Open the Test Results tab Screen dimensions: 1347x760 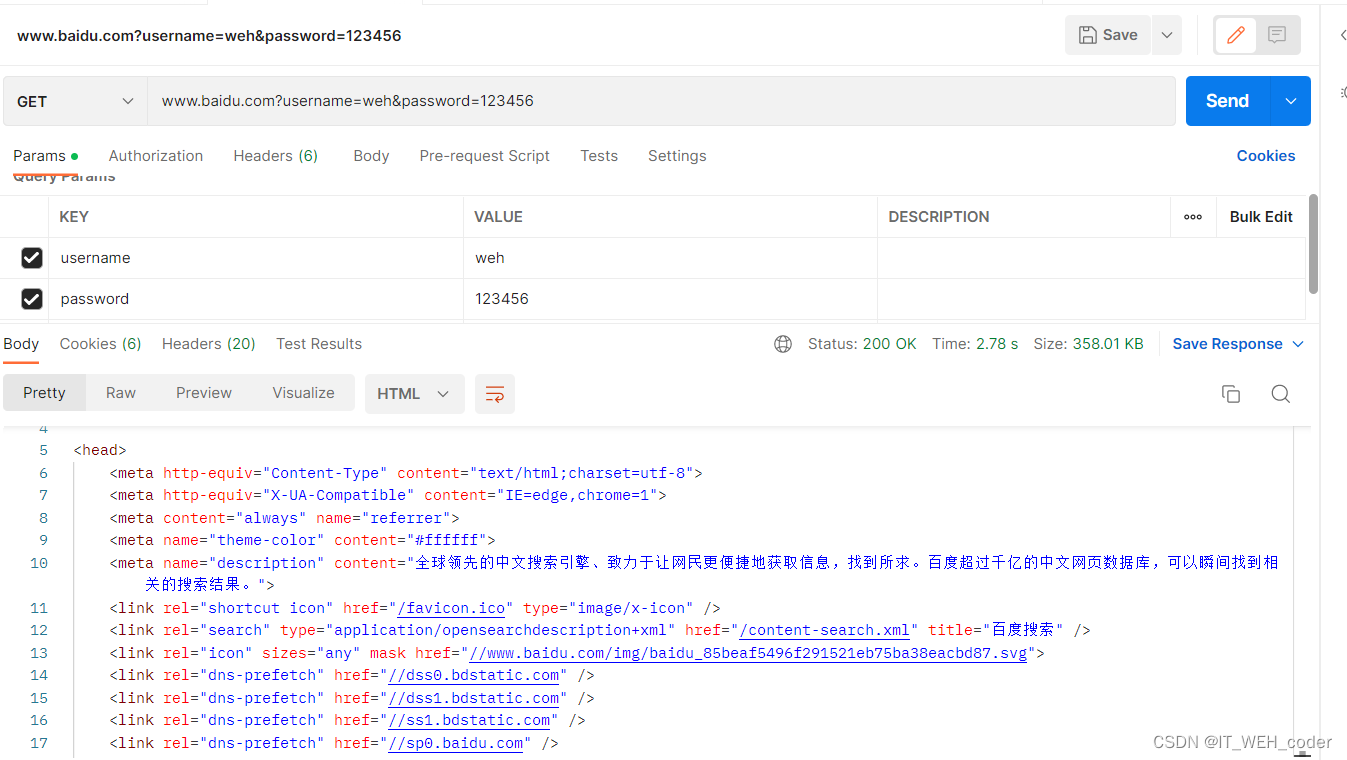(x=319, y=344)
